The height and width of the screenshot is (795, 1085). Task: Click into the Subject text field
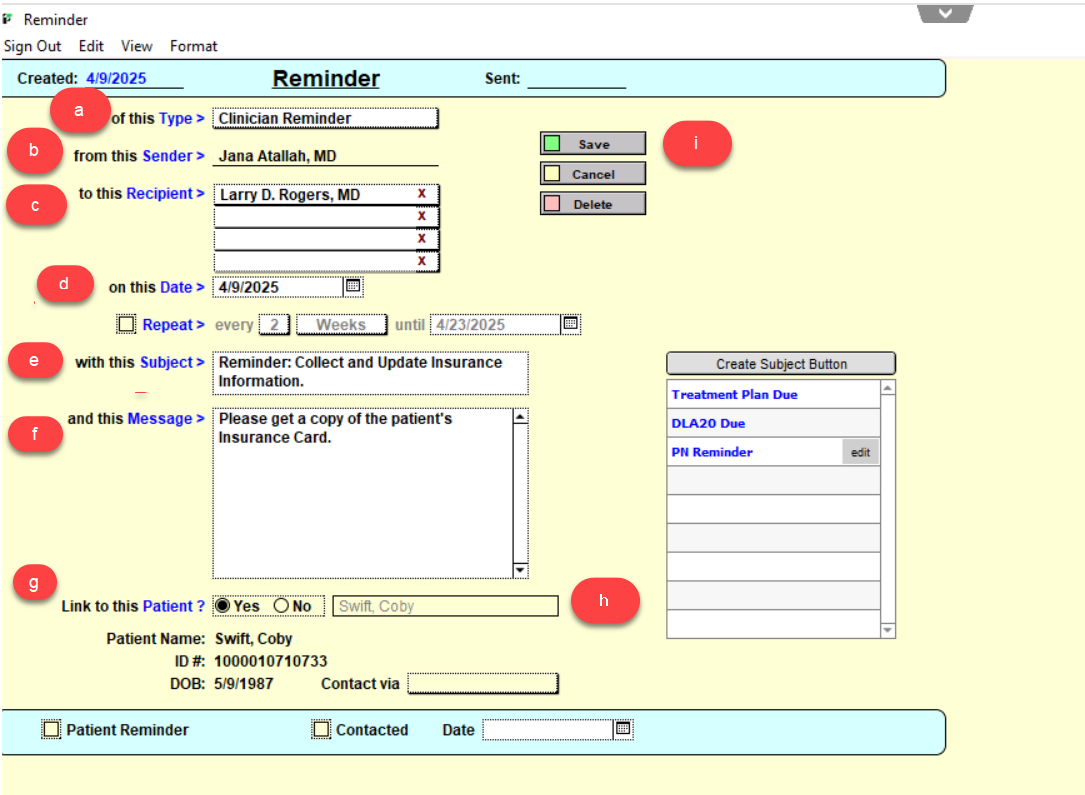coord(370,372)
